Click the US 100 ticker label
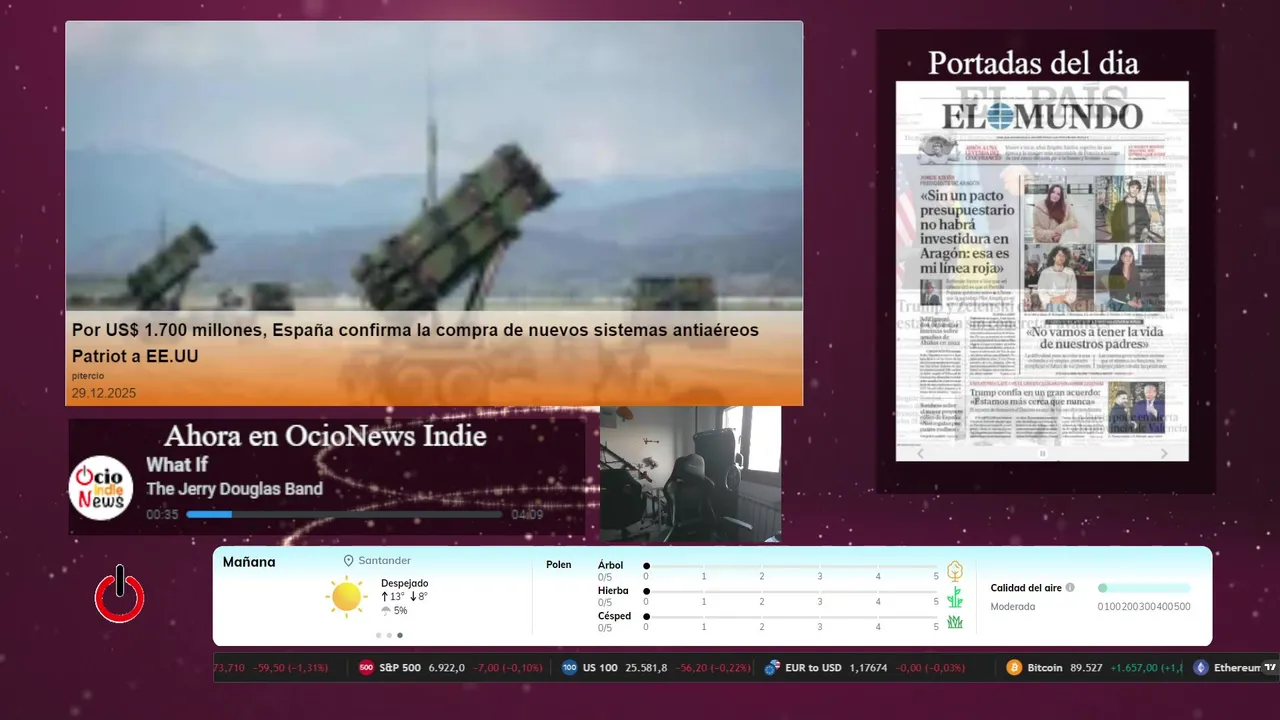Viewport: 1280px width, 720px height. 600,668
